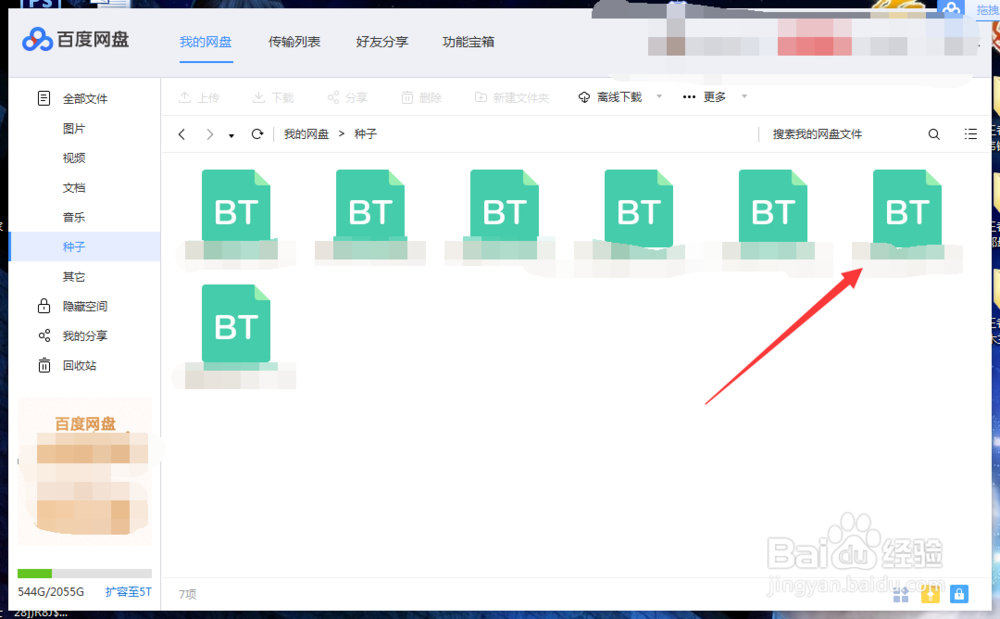Click the yellow upload box icon
Viewport: 1000px width, 619px height.
coord(930,594)
